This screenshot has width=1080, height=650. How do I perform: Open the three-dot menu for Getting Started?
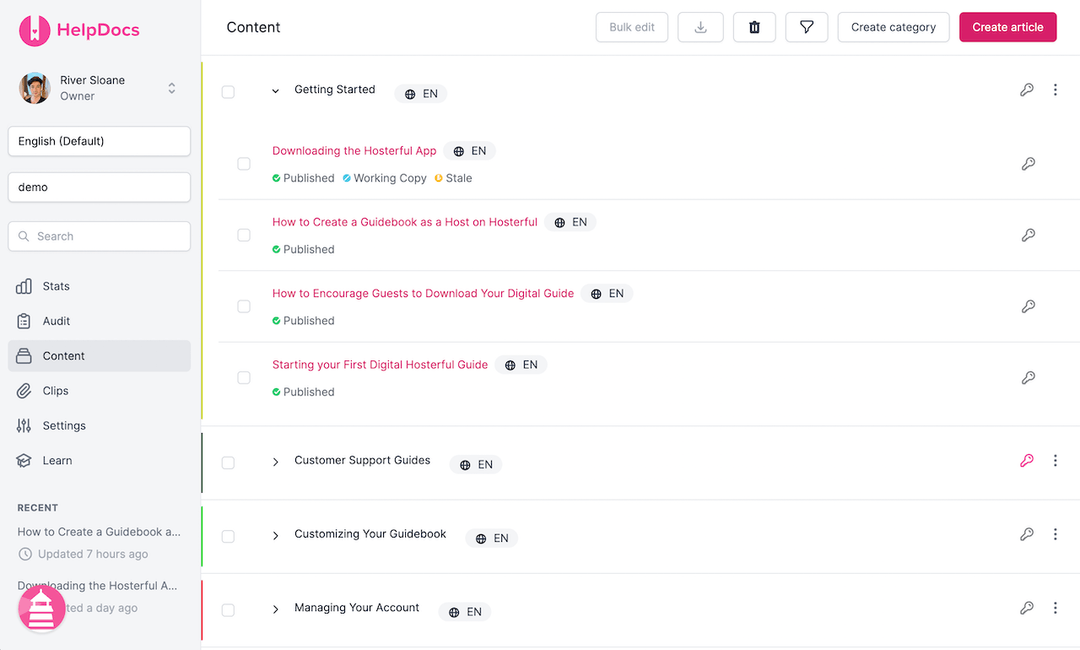point(1055,90)
